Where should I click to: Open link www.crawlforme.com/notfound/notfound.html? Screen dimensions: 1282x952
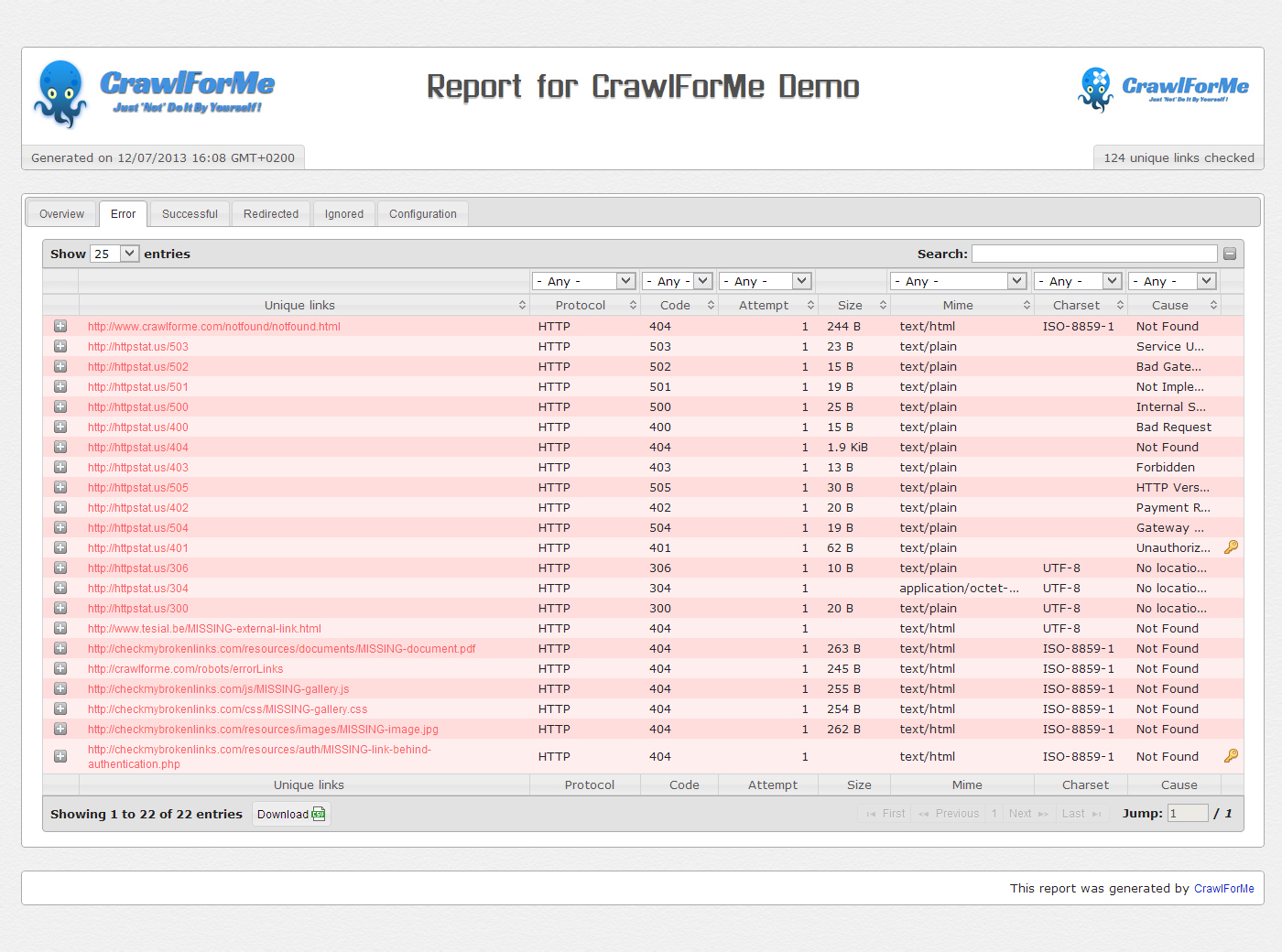(x=214, y=327)
